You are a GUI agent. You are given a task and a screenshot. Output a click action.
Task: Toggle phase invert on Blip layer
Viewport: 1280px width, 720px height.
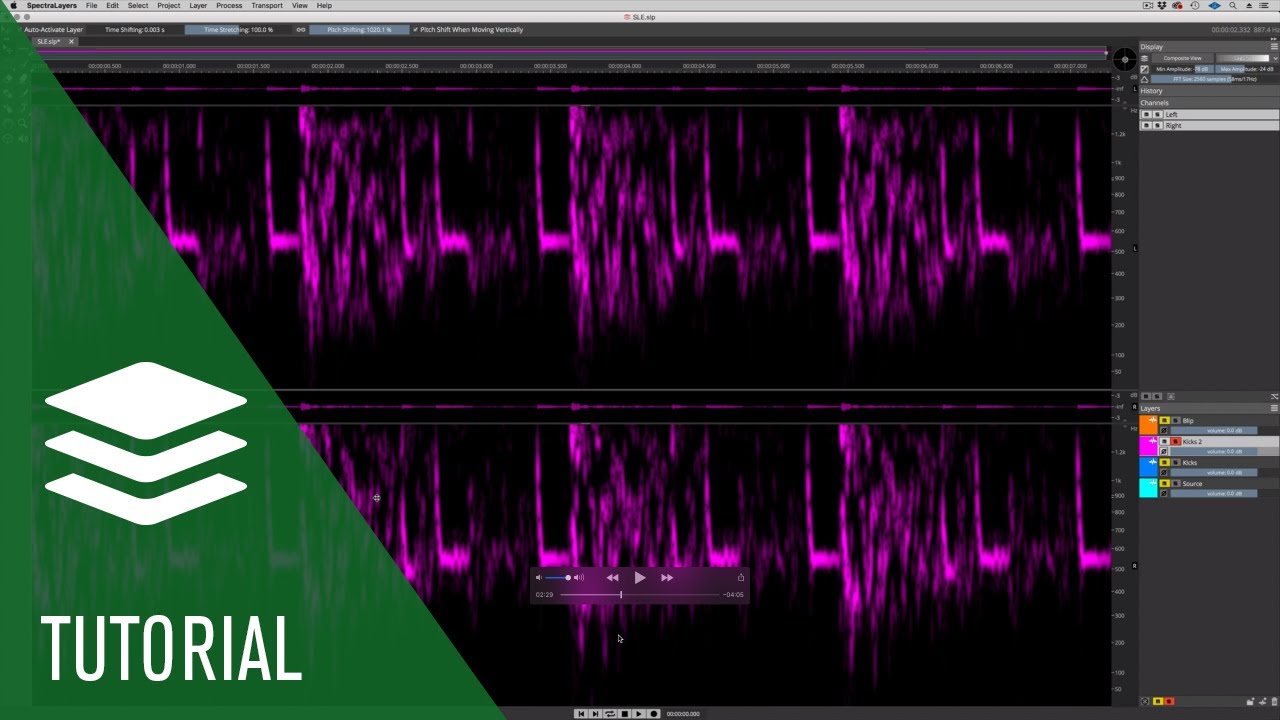[1164, 430]
